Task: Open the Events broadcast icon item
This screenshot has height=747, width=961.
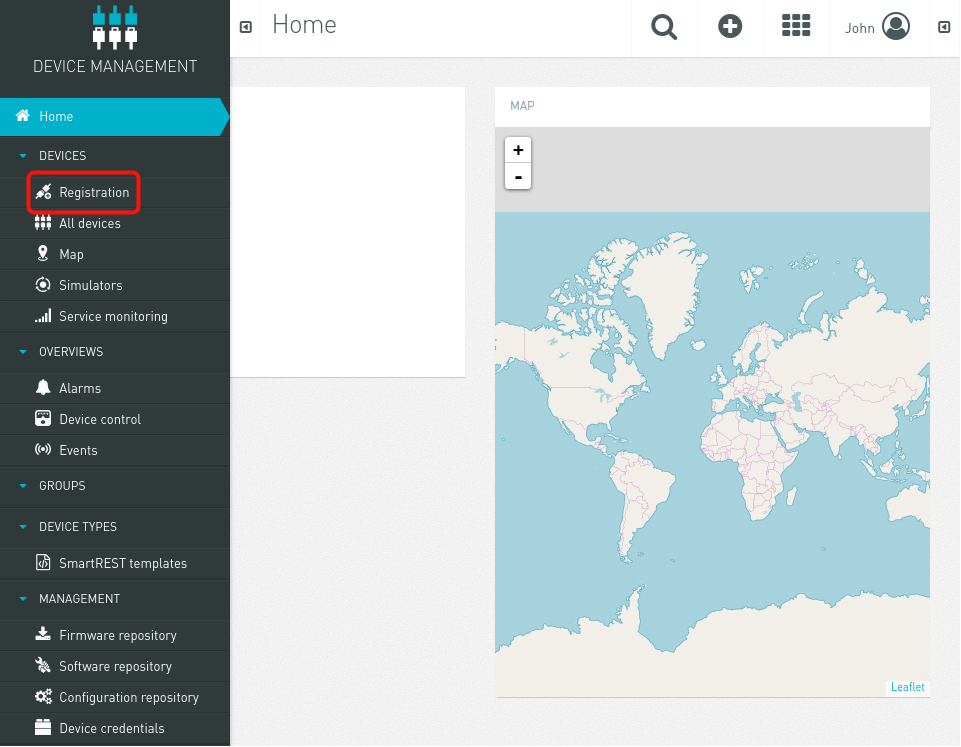Action: (x=78, y=450)
